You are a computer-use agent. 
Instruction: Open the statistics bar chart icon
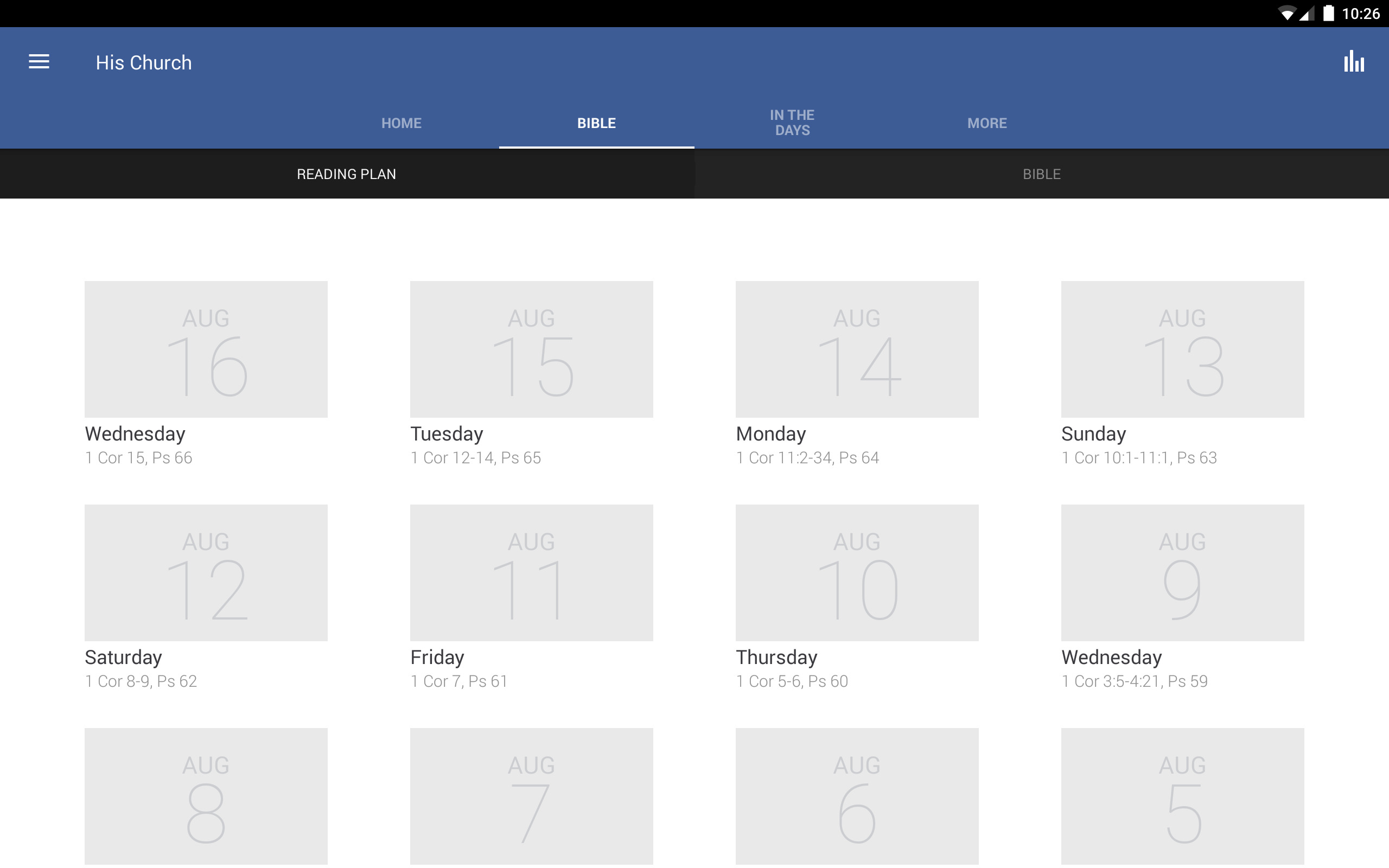coord(1353,61)
